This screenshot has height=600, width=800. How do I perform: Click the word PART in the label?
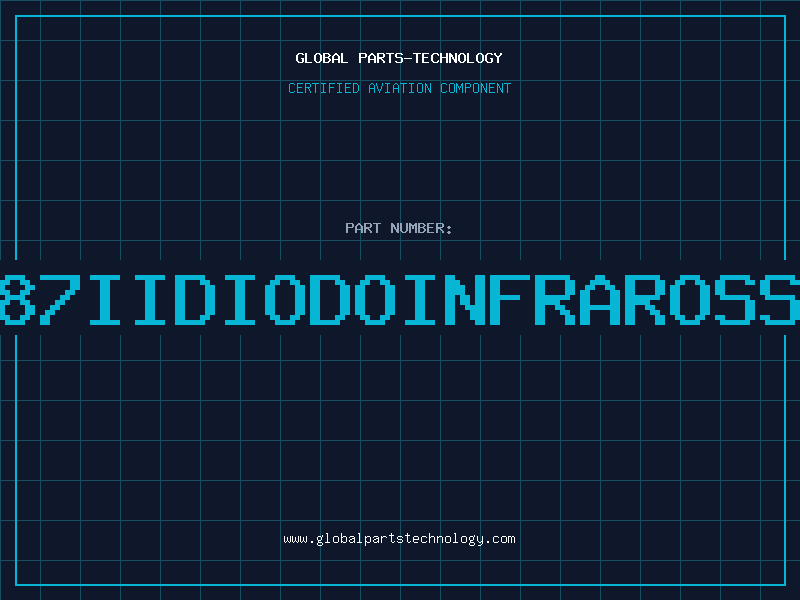pos(363,228)
